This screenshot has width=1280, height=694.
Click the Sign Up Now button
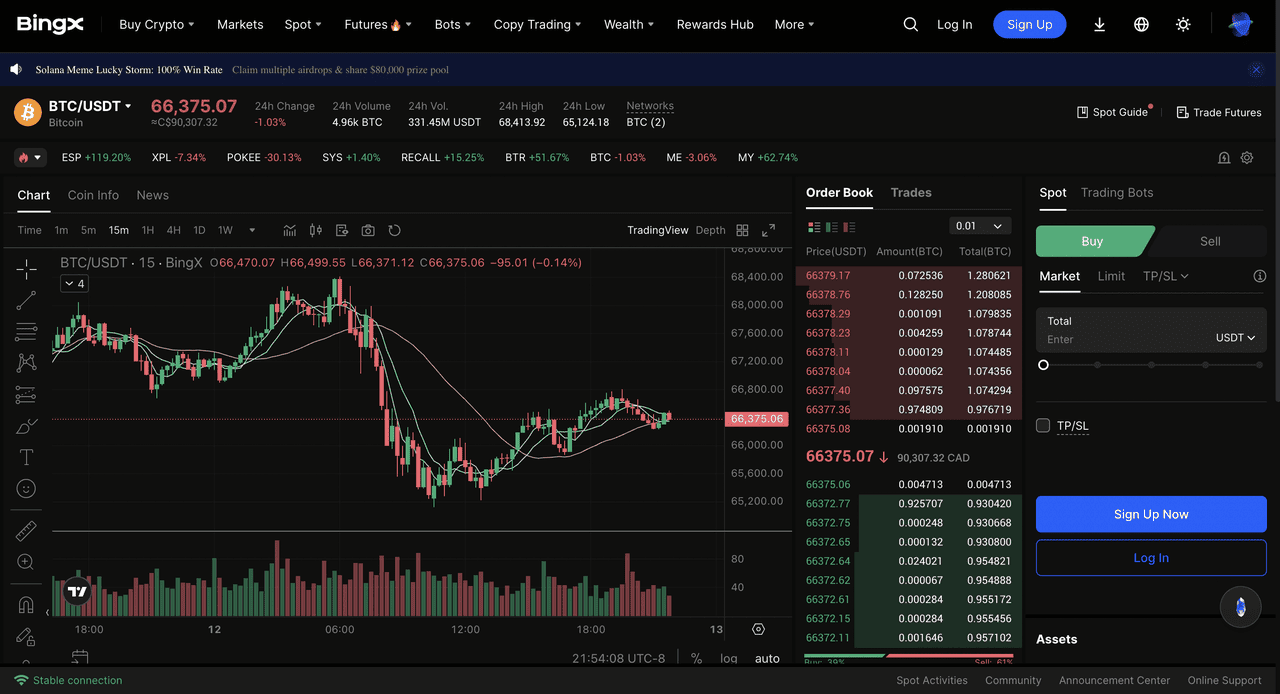coord(1150,514)
